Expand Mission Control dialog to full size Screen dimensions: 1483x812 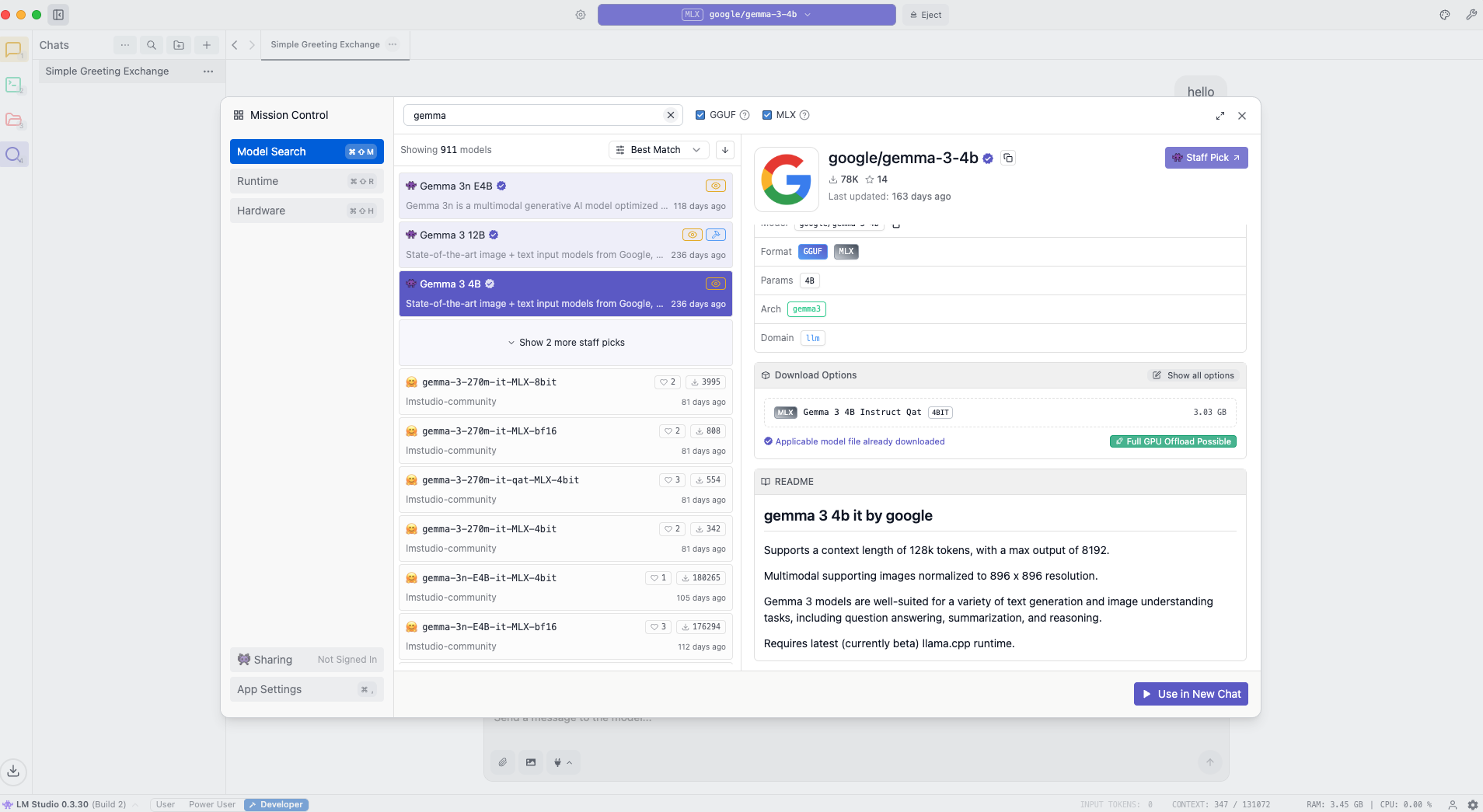1220,116
